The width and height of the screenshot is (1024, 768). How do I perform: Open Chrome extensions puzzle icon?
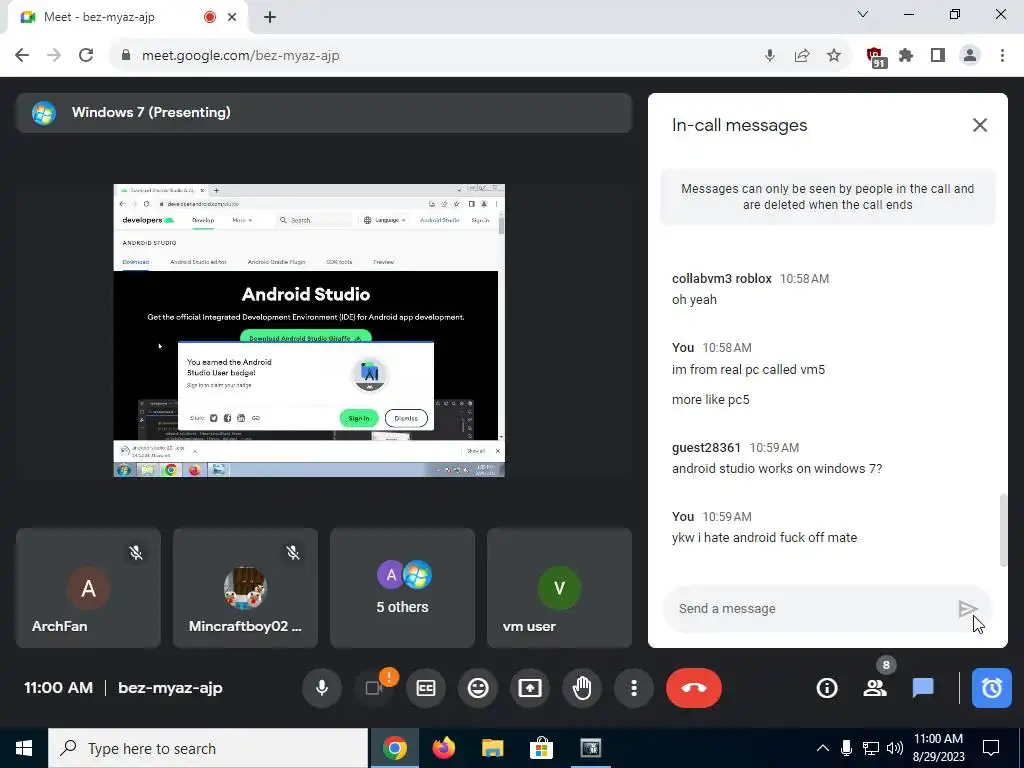(x=906, y=56)
